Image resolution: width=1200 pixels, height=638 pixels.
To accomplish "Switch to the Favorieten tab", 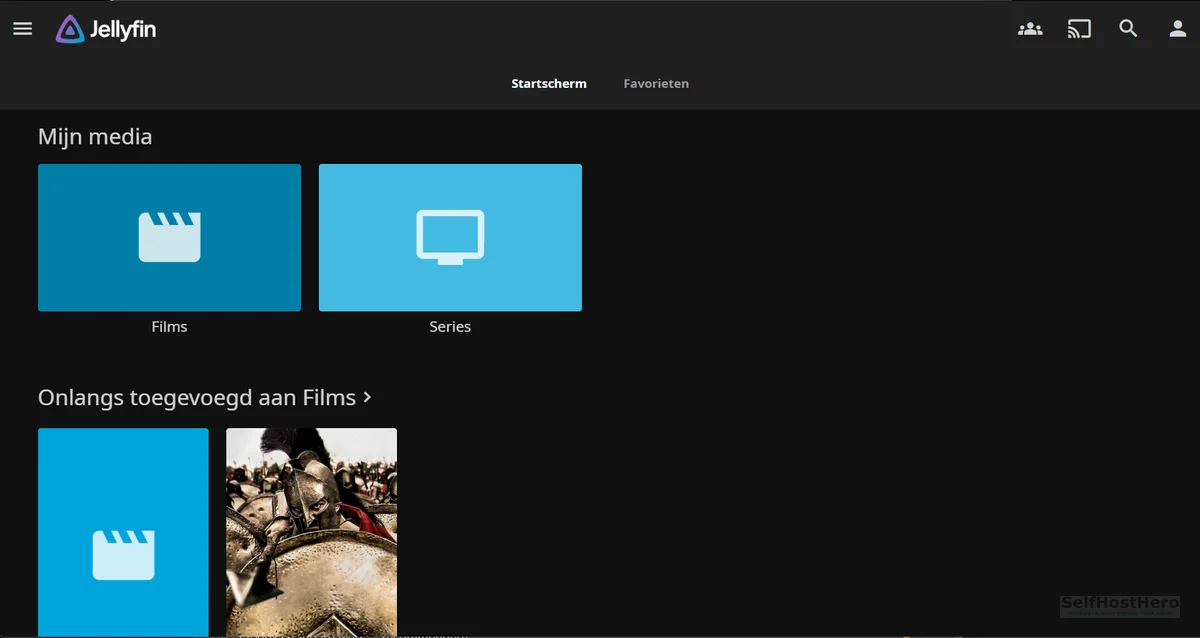I will (656, 84).
